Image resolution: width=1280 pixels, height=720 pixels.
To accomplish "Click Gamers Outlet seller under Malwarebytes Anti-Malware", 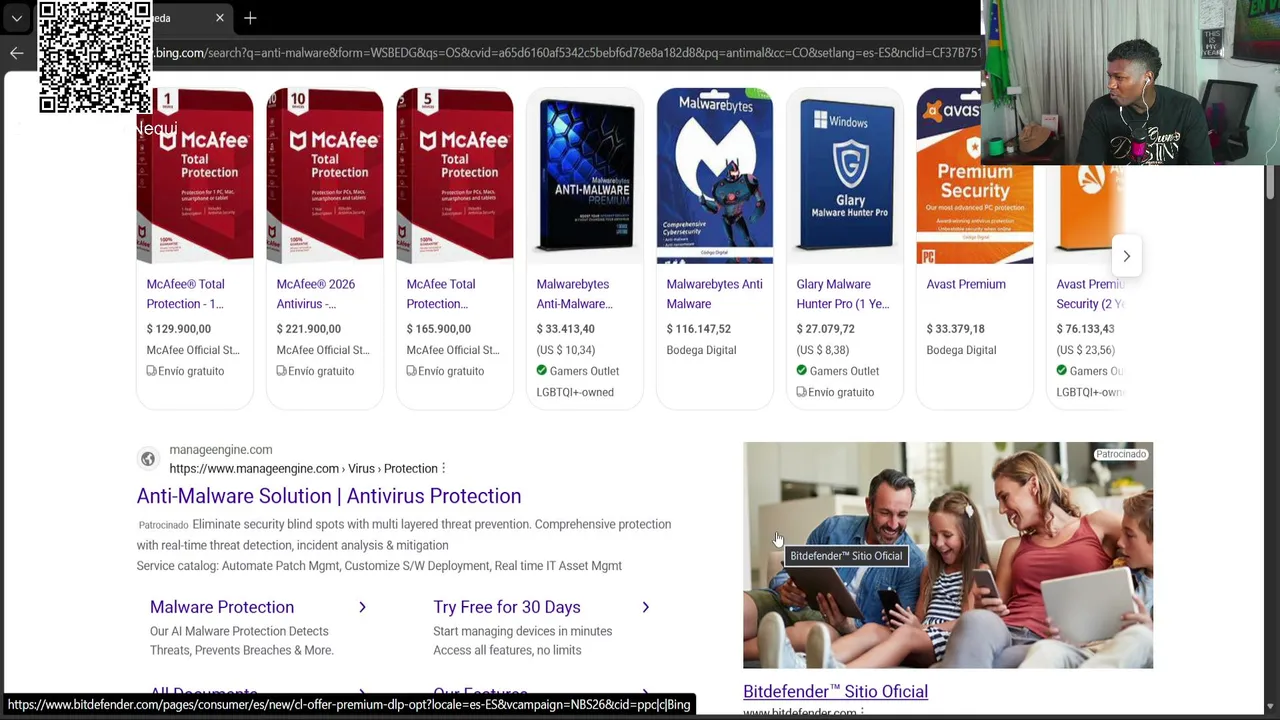I will (584, 371).
